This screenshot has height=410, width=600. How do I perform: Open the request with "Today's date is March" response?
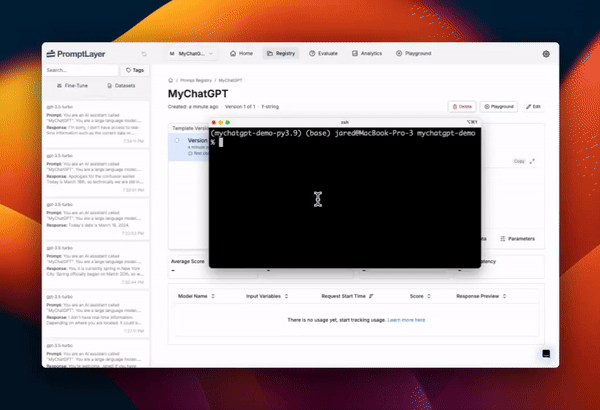95,219
